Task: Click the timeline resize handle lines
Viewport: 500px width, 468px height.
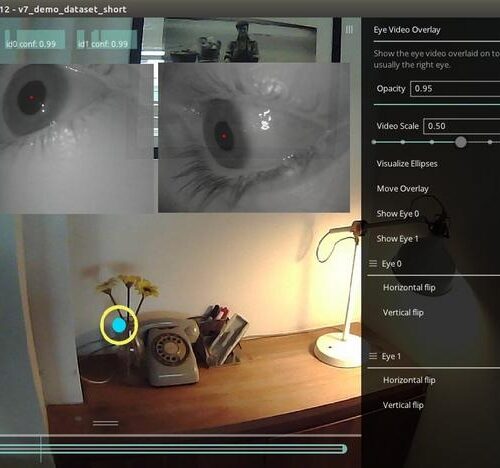Action: coord(105,423)
